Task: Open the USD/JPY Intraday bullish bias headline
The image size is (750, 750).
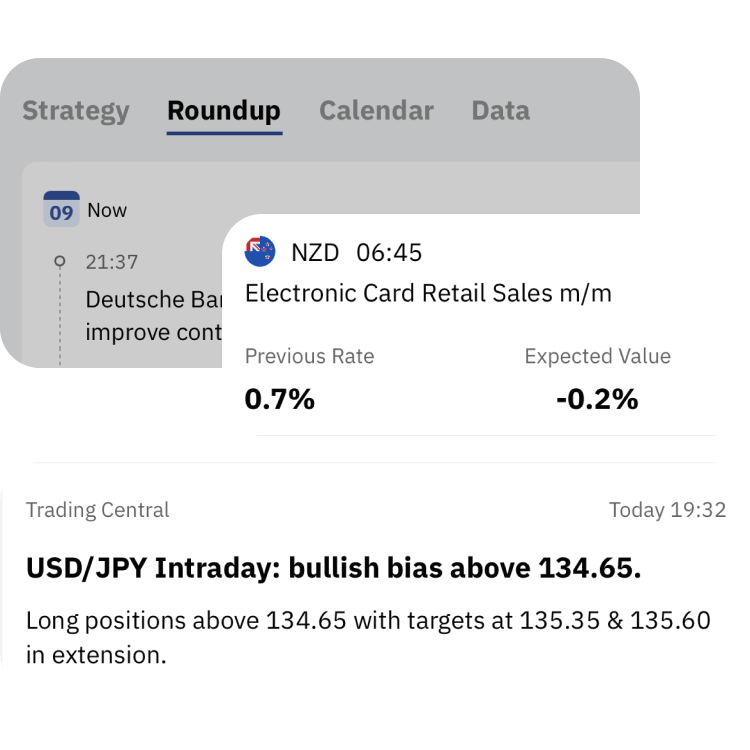Action: [x=333, y=568]
